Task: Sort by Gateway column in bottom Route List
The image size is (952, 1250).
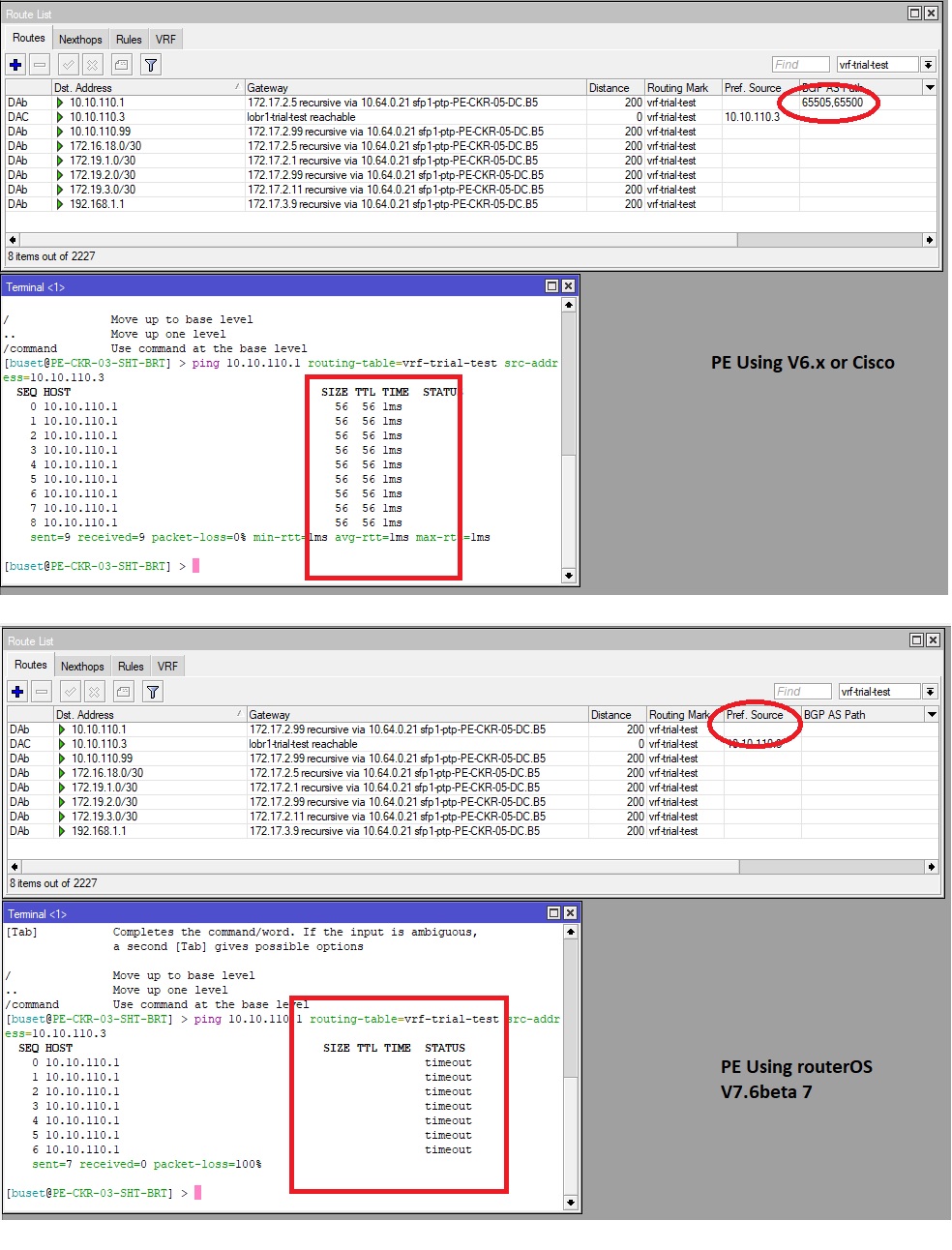Action: (x=417, y=714)
